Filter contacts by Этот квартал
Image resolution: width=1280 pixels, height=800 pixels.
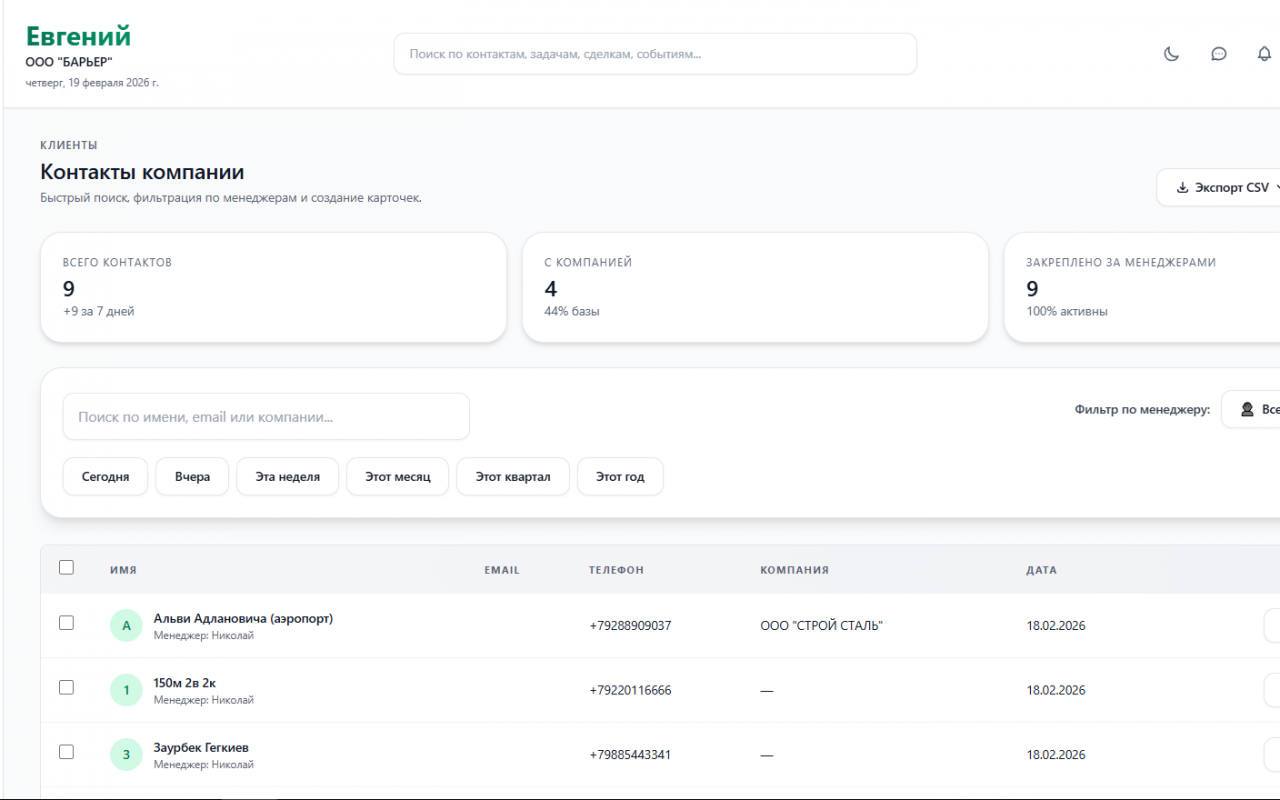pos(513,477)
